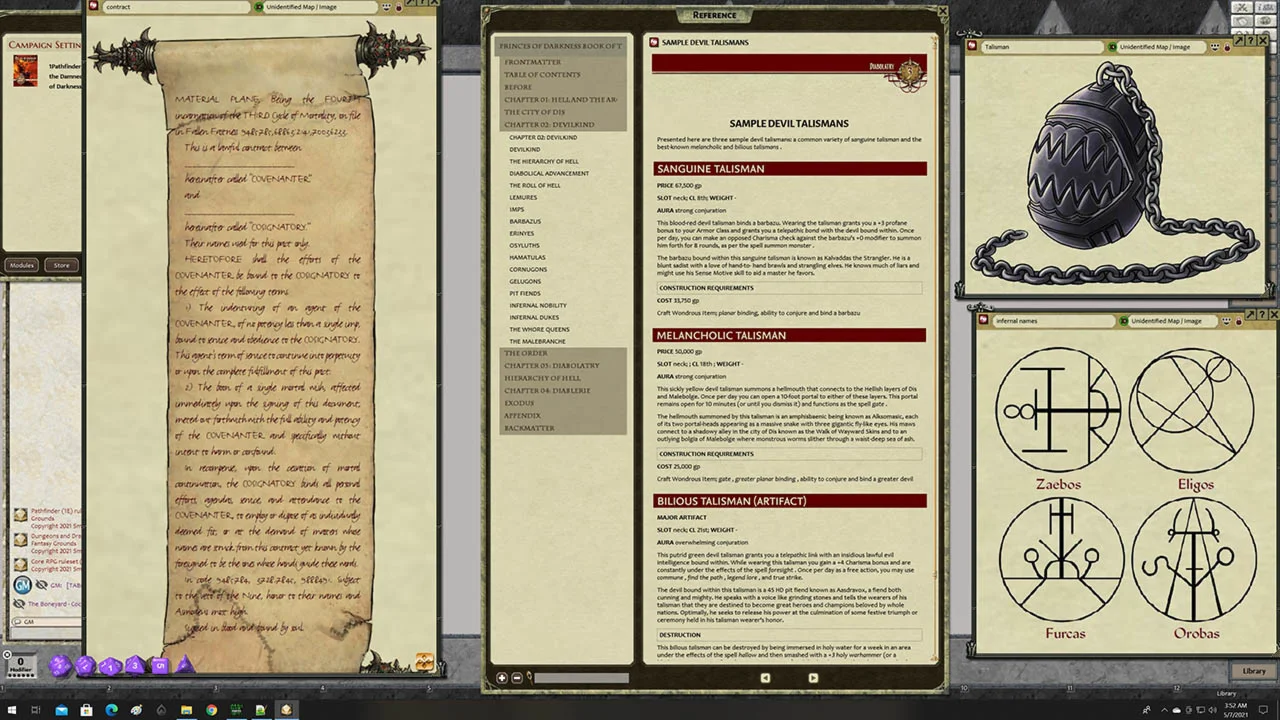This screenshot has height=720, width=1280.
Task: Click the link icon beside Sample Devil Talismans
Action: [654, 43]
